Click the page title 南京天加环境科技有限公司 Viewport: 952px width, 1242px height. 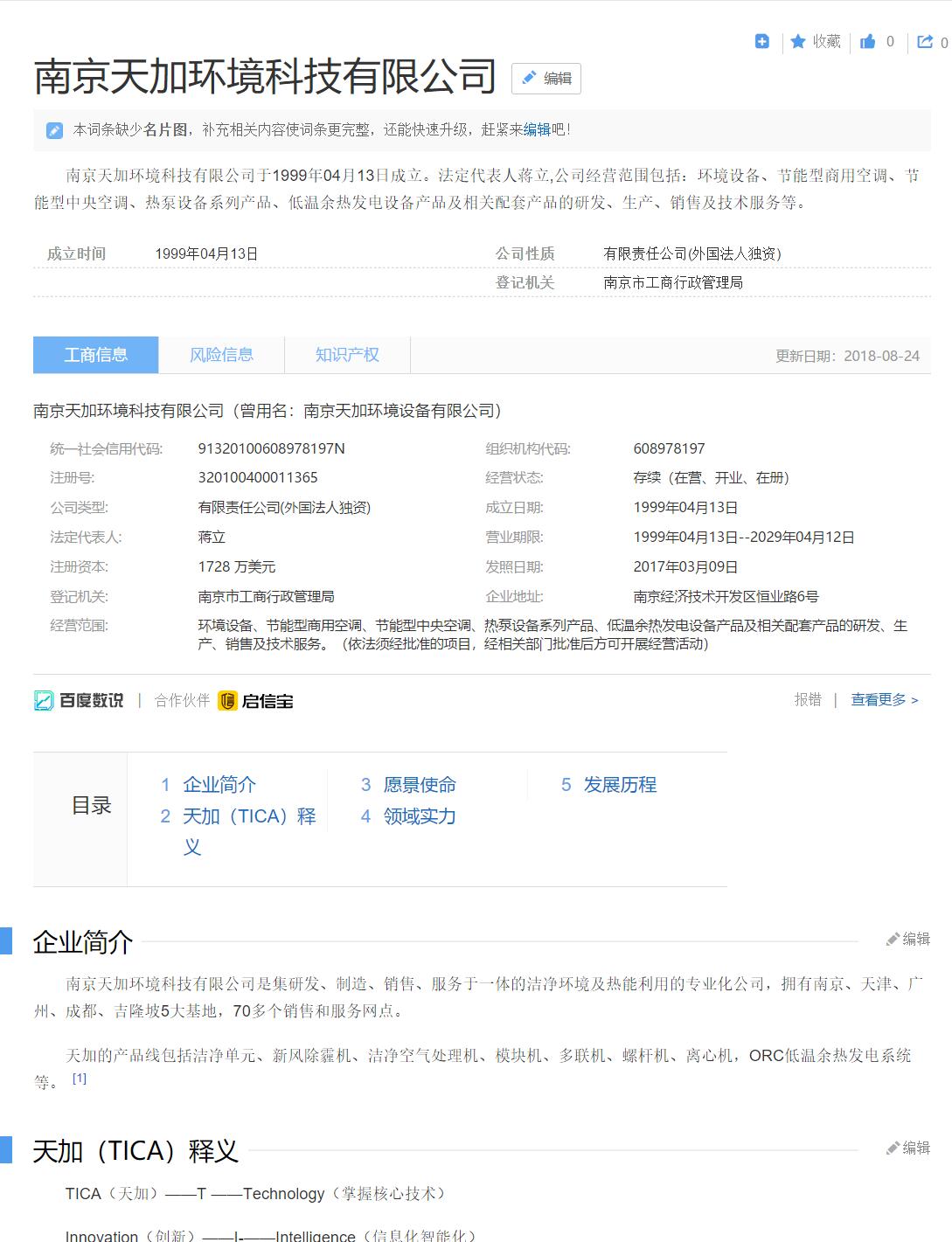[265, 77]
